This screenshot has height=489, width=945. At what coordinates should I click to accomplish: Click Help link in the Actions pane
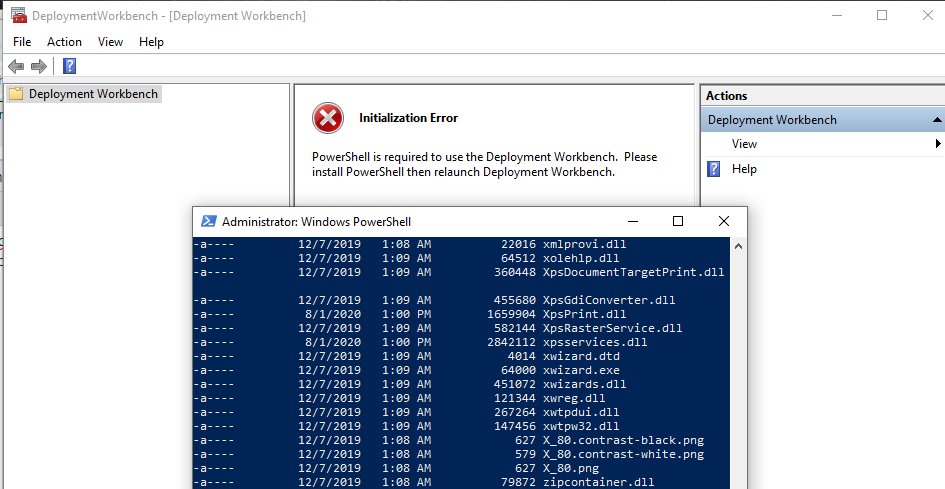point(744,169)
